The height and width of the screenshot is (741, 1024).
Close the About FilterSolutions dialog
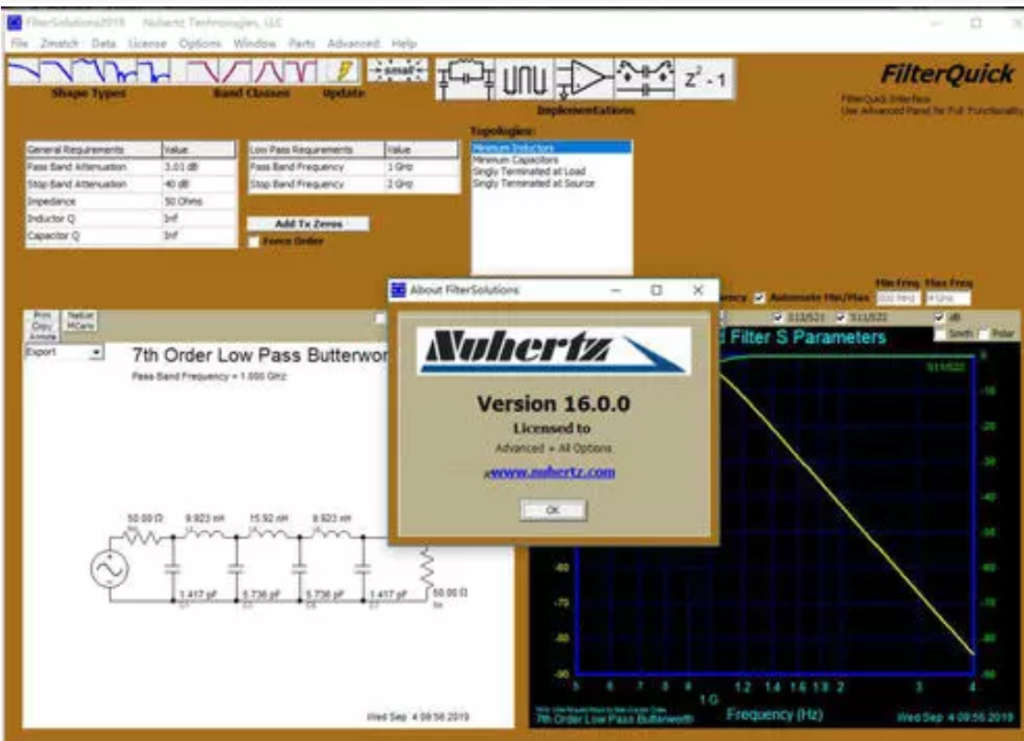pyautogui.click(x=698, y=290)
